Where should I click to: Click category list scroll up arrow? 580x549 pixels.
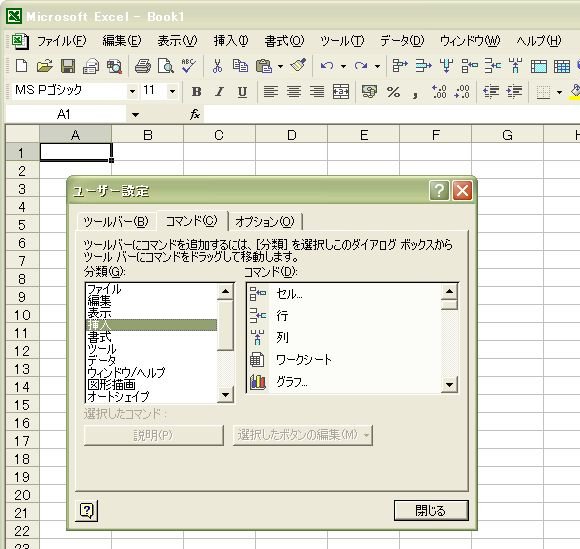[x=225, y=292]
